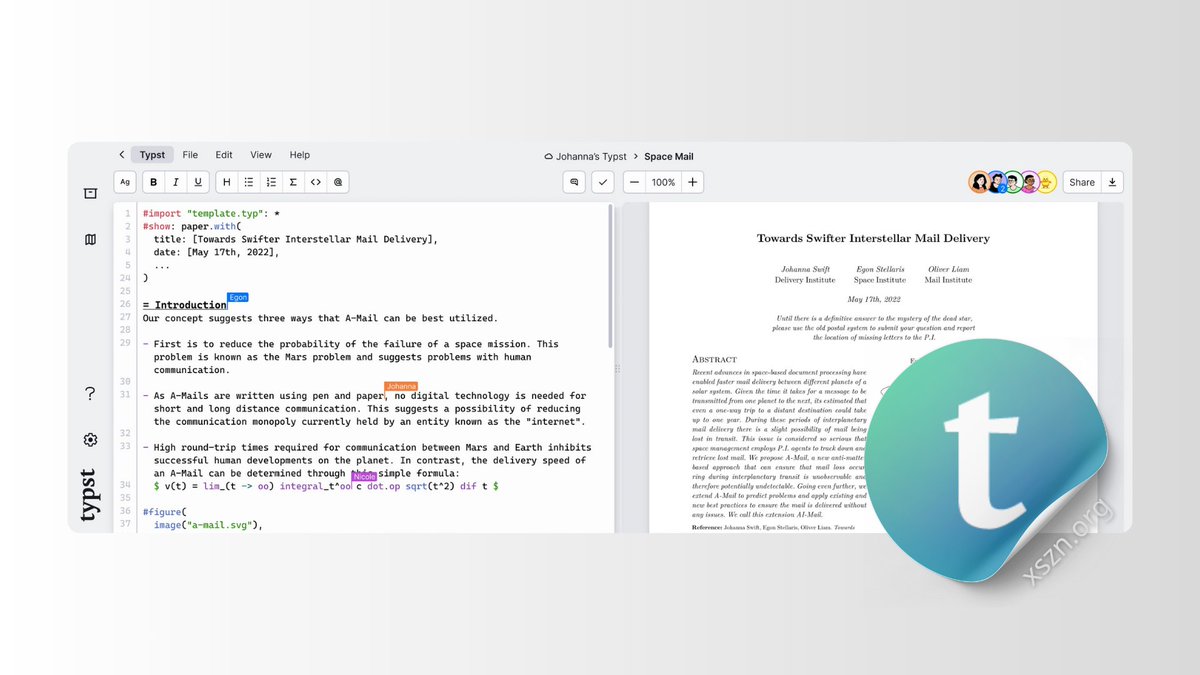The image size is (1200, 675).
Task: Open Johanna's Typst in breadcrumb
Action: click(585, 156)
